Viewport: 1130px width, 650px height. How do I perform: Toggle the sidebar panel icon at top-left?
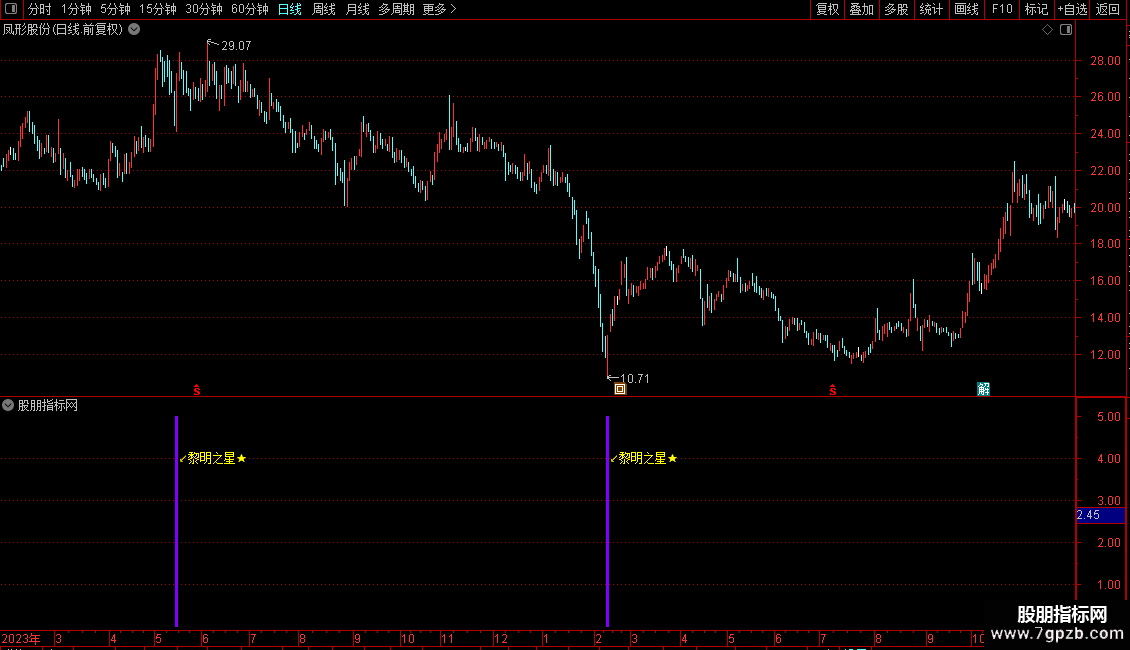coord(11,9)
